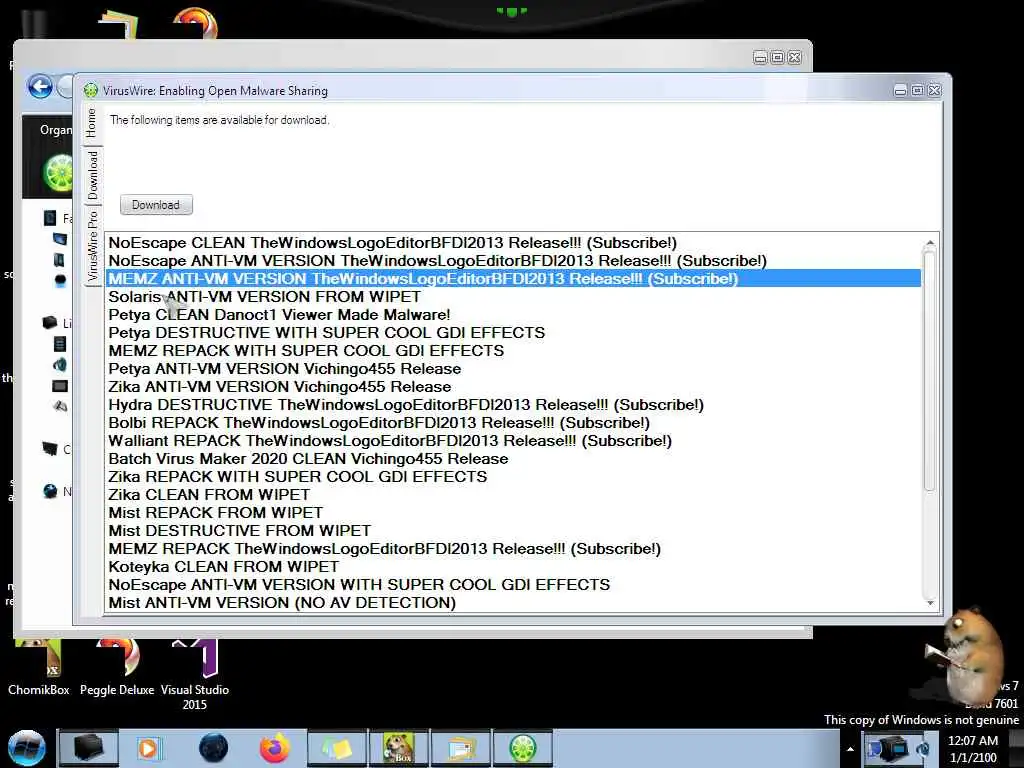Click the list scrollbar up arrow
Screen dimensions: 1024x768
tap(930, 243)
